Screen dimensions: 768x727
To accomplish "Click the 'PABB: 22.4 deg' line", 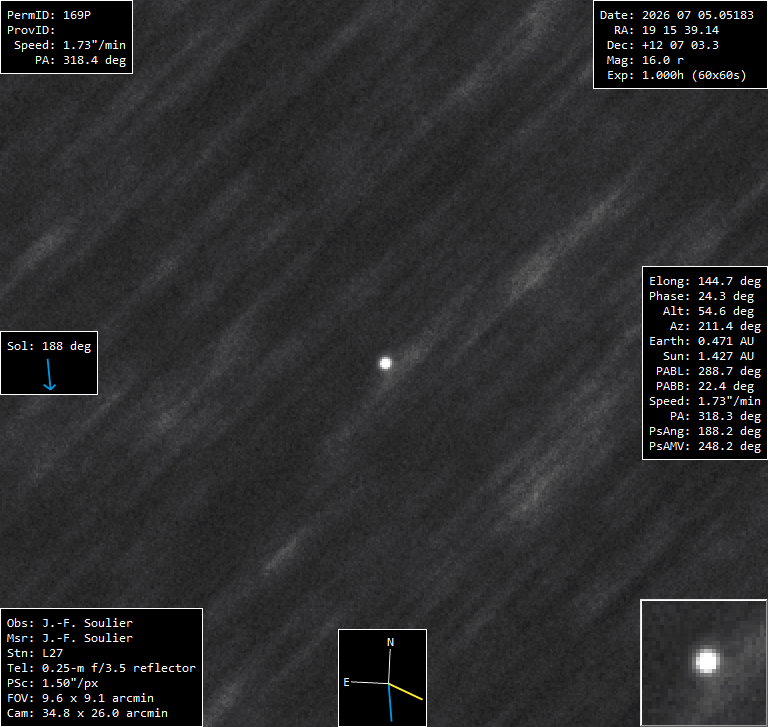I will pyautogui.click(x=705, y=386).
